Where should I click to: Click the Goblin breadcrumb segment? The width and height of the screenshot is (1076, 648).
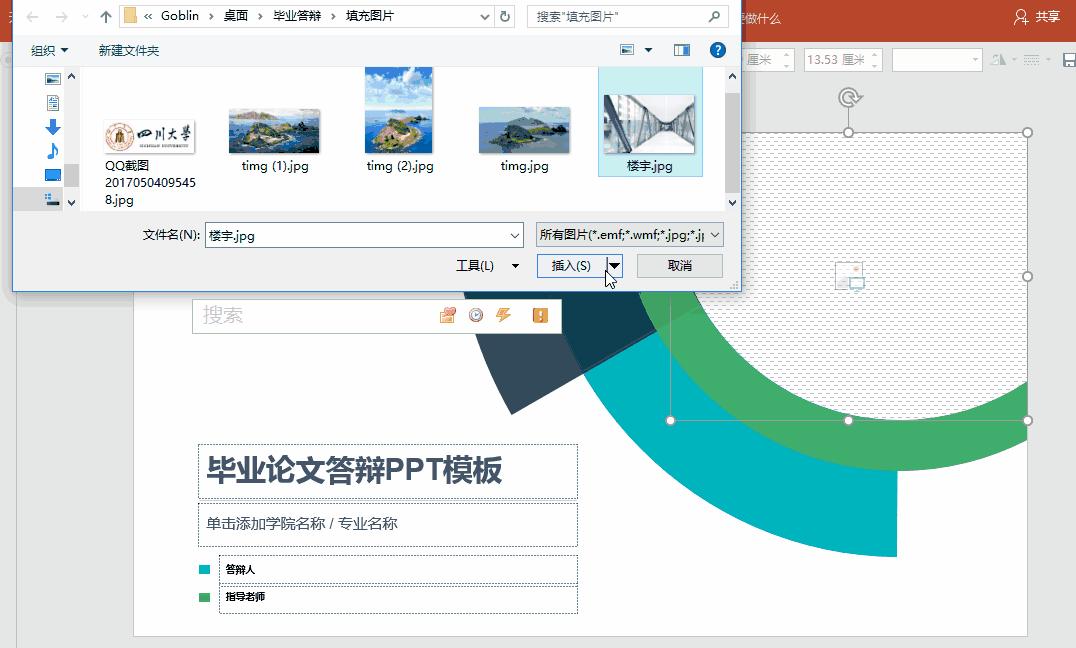(180, 16)
